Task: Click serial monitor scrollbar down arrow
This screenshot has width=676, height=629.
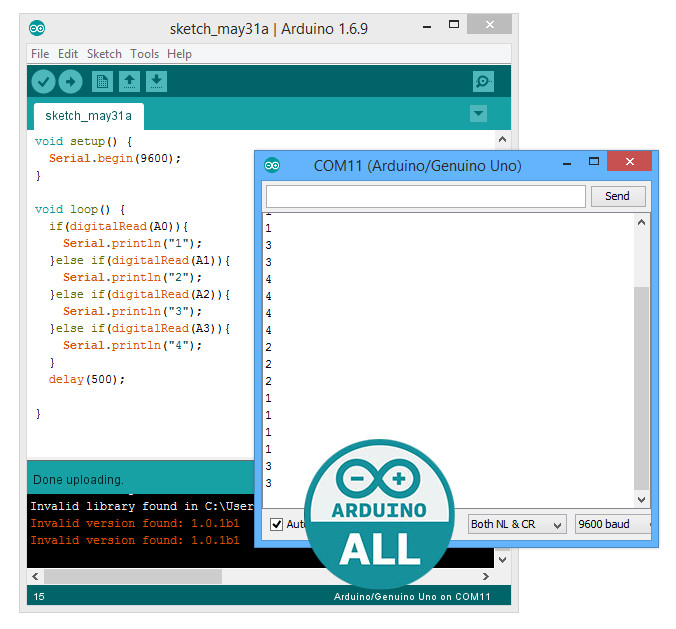Action: pos(642,499)
